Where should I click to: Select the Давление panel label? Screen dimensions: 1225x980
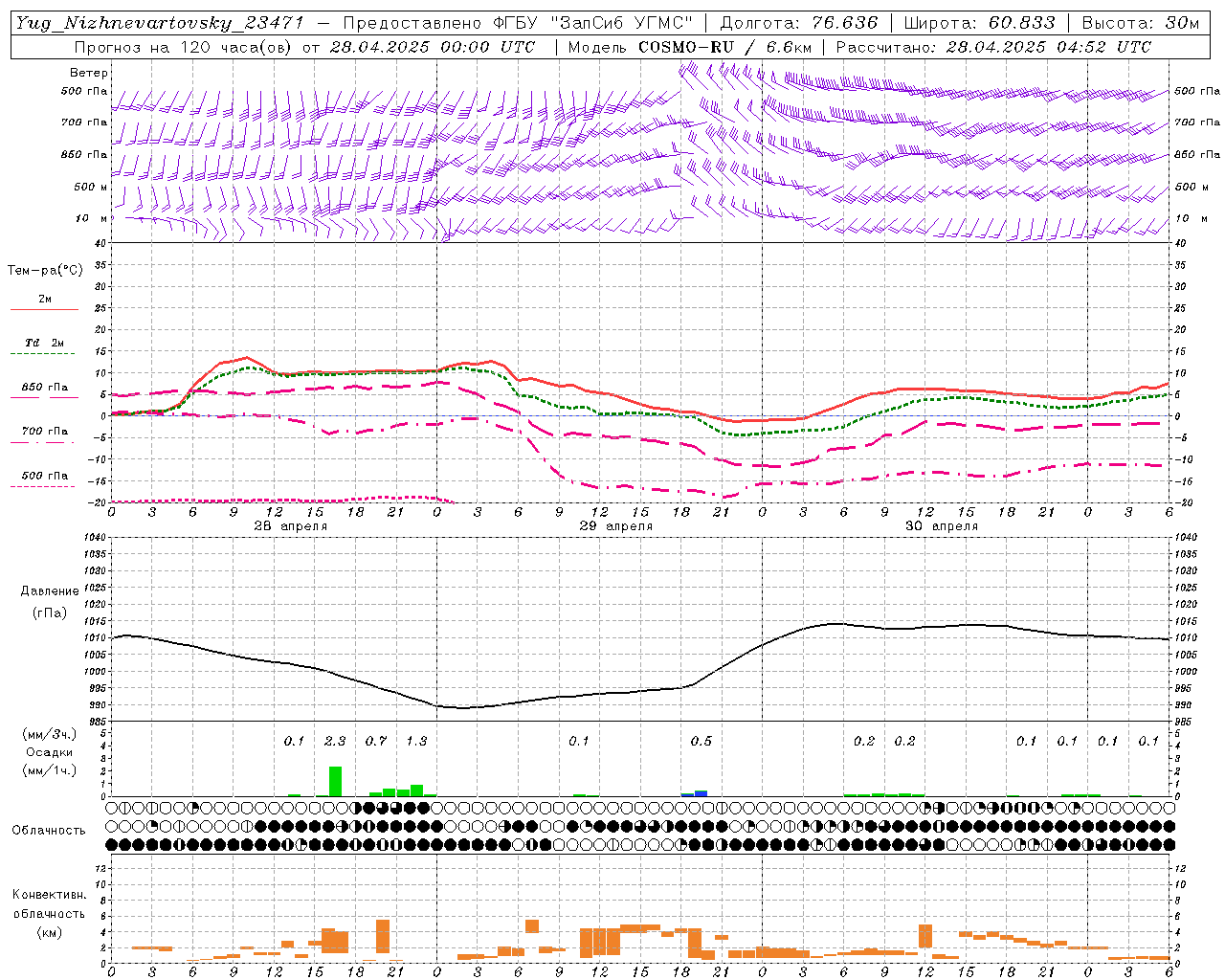49,591
